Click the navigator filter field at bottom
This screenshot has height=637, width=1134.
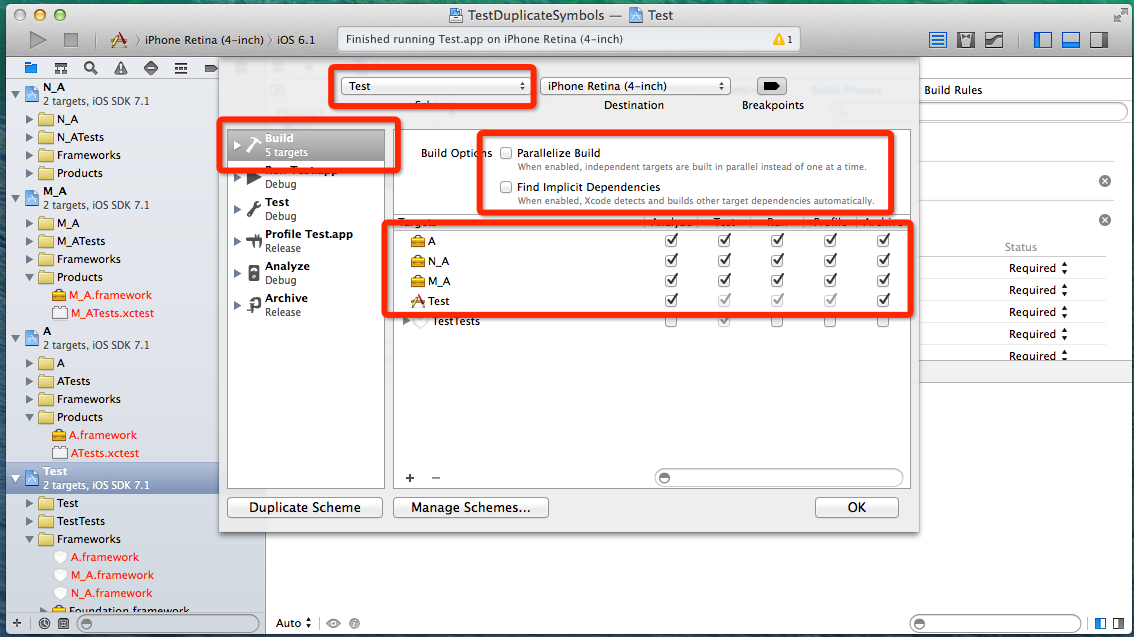tap(167, 623)
